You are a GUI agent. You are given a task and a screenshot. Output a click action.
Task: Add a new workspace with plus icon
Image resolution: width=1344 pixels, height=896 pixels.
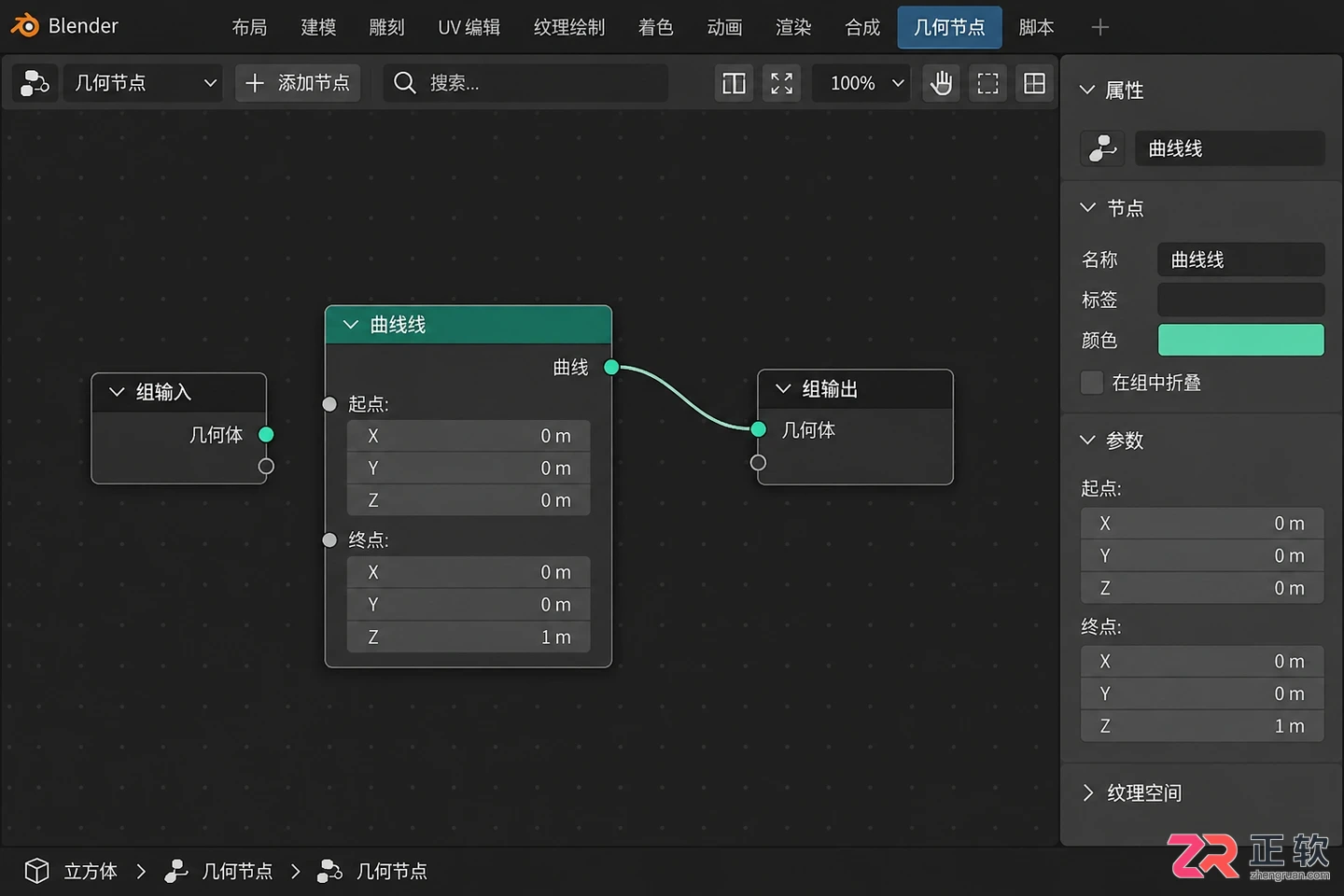click(x=1100, y=27)
